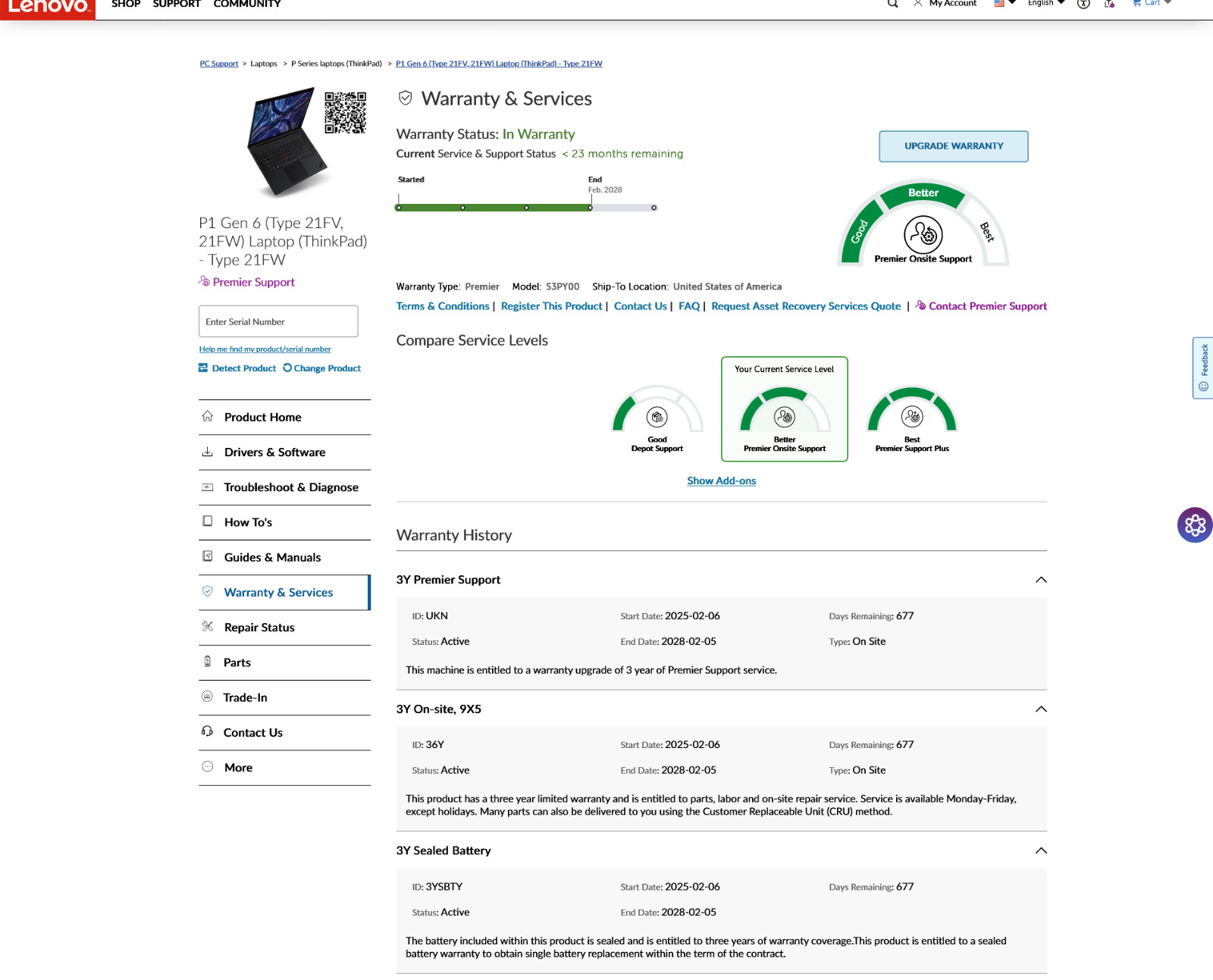Click the green warranty progress bar

click(494, 208)
